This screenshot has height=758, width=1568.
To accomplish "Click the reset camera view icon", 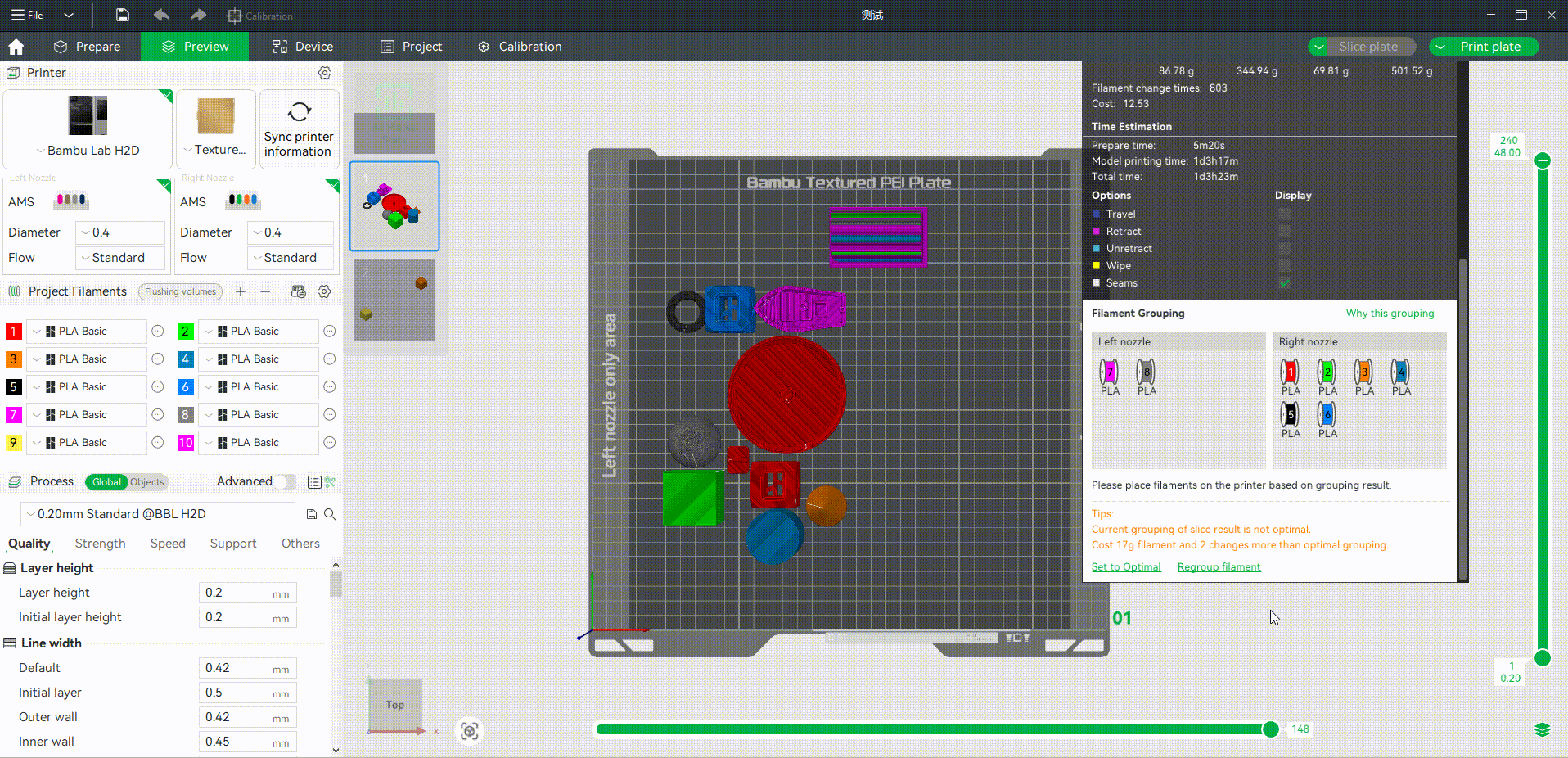I will pos(470,730).
